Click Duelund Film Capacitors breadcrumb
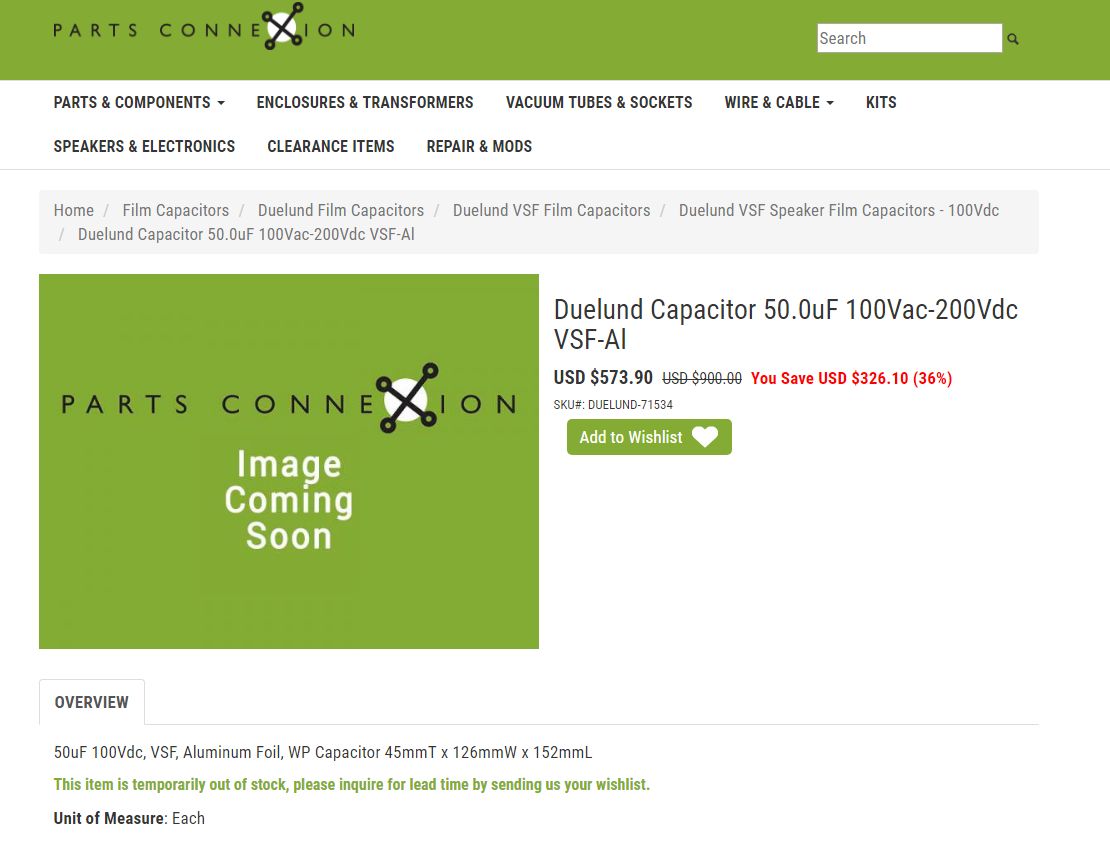1110x846 pixels. 341,210
